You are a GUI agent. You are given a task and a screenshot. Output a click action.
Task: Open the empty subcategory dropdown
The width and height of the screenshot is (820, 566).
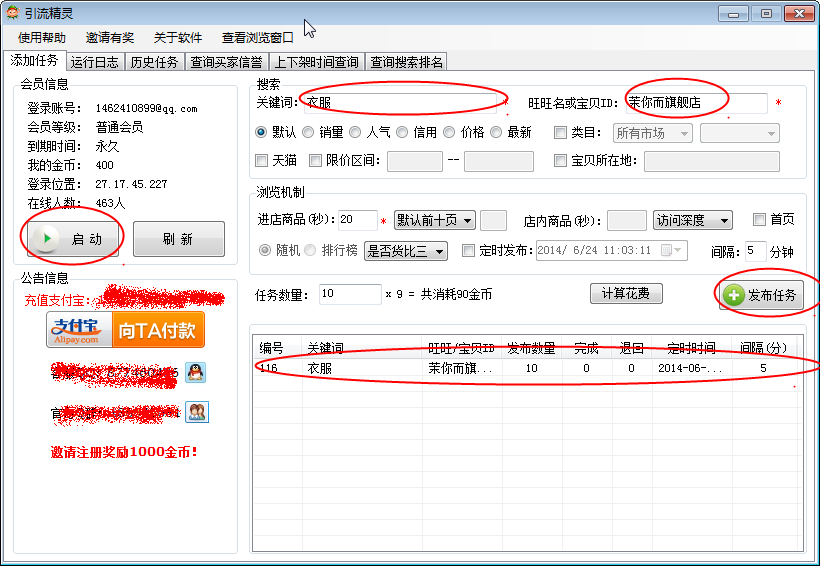[740, 133]
